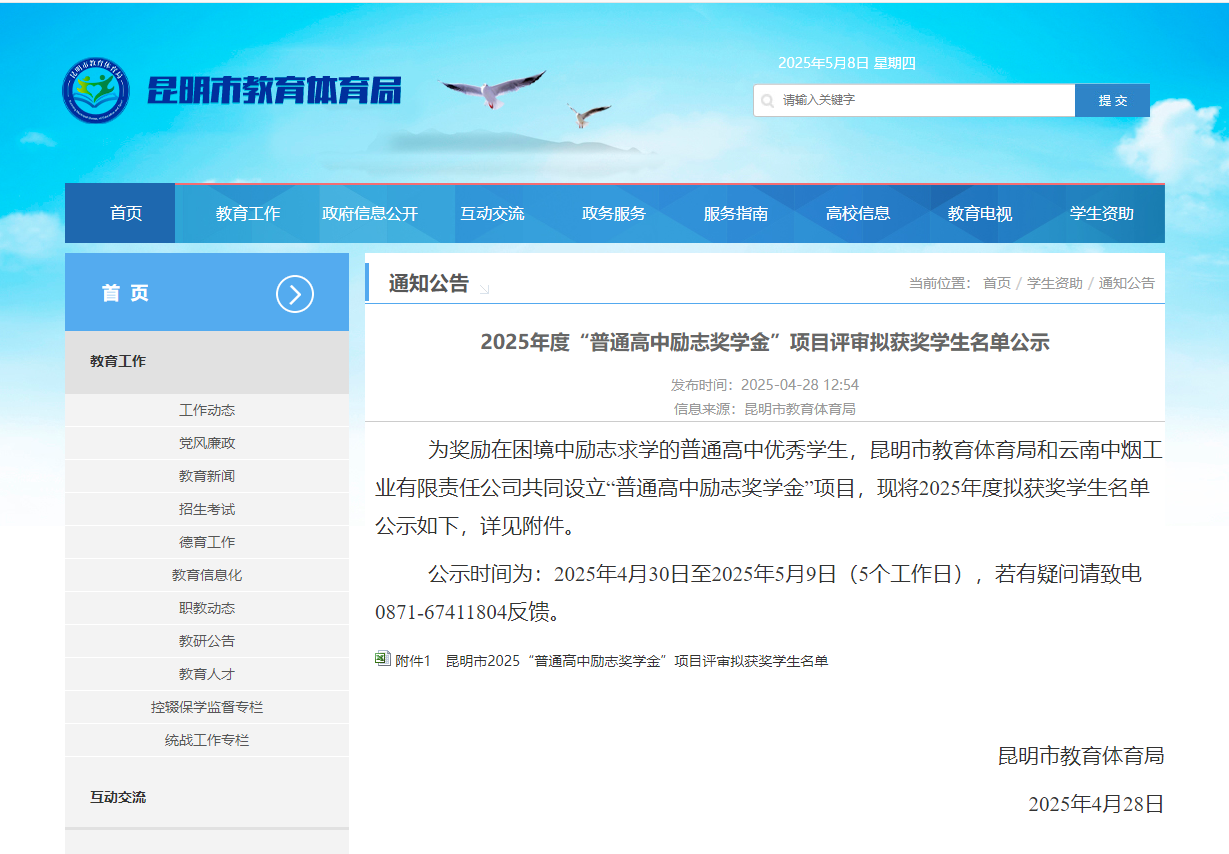Open 教育电视 from the navigation bar
The image size is (1229, 854).
tap(979, 213)
